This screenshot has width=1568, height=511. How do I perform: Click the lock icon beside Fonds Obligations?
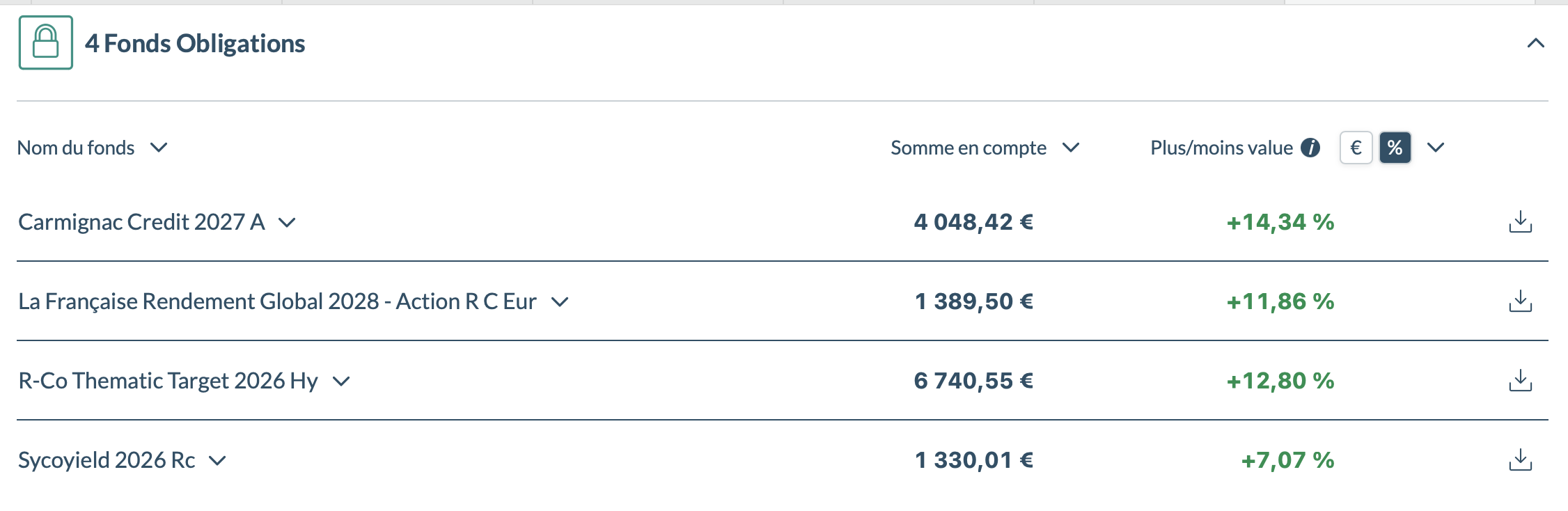(46, 42)
